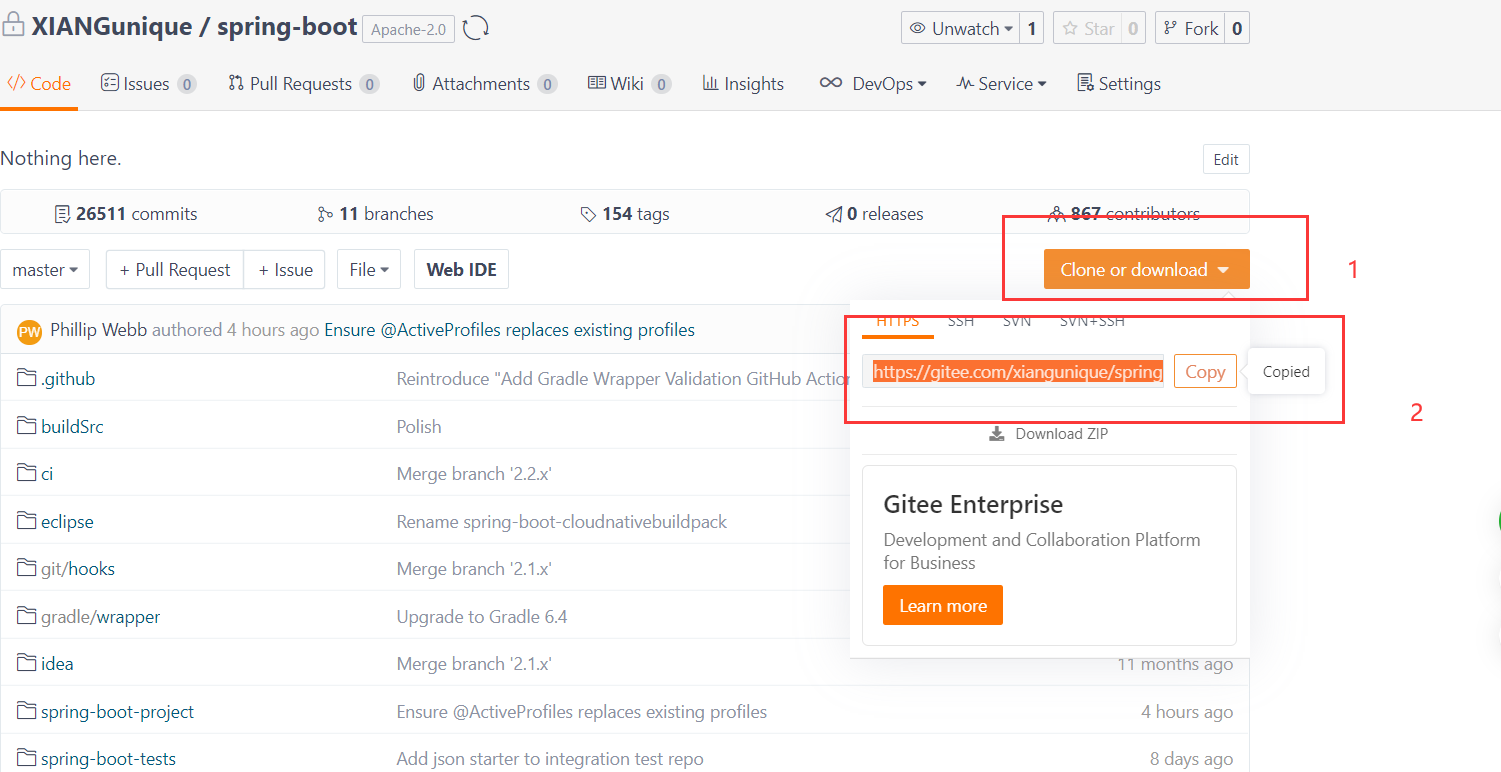View the Insights tab

(743, 84)
